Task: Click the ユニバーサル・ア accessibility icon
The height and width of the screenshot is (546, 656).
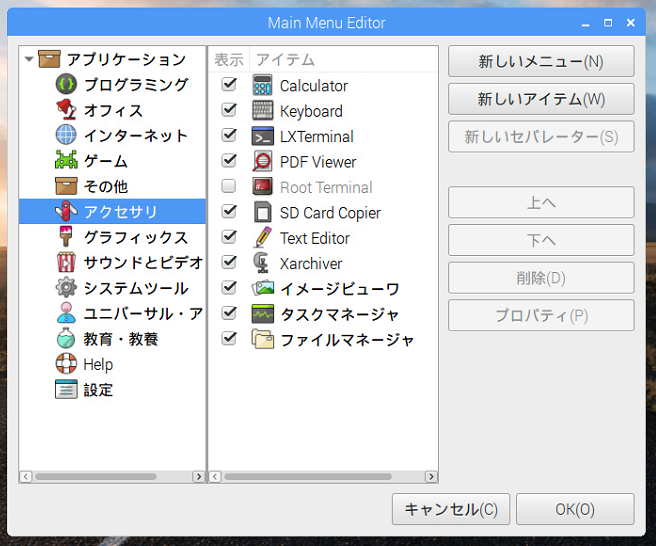Action: pyautogui.click(x=66, y=313)
